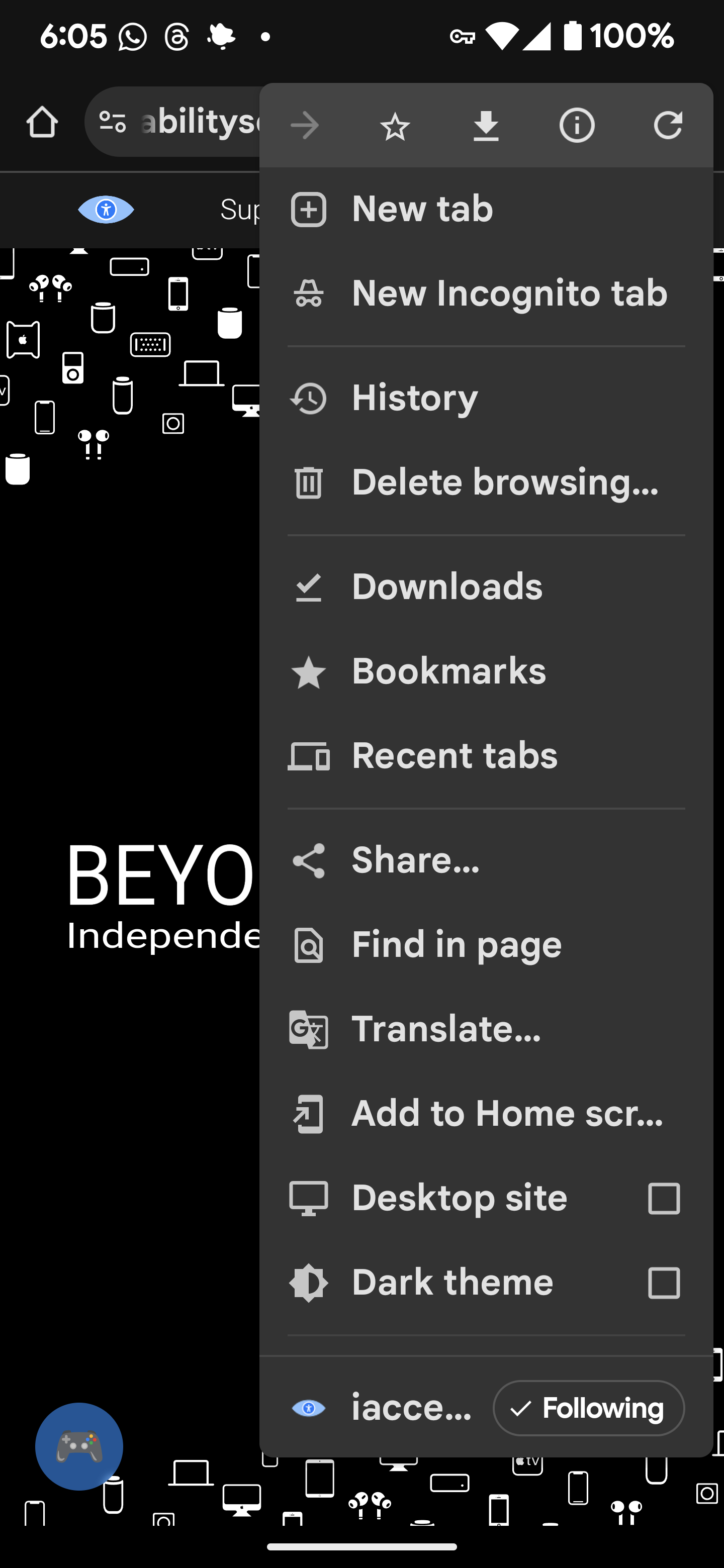Tap the download page icon

point(486,126)
